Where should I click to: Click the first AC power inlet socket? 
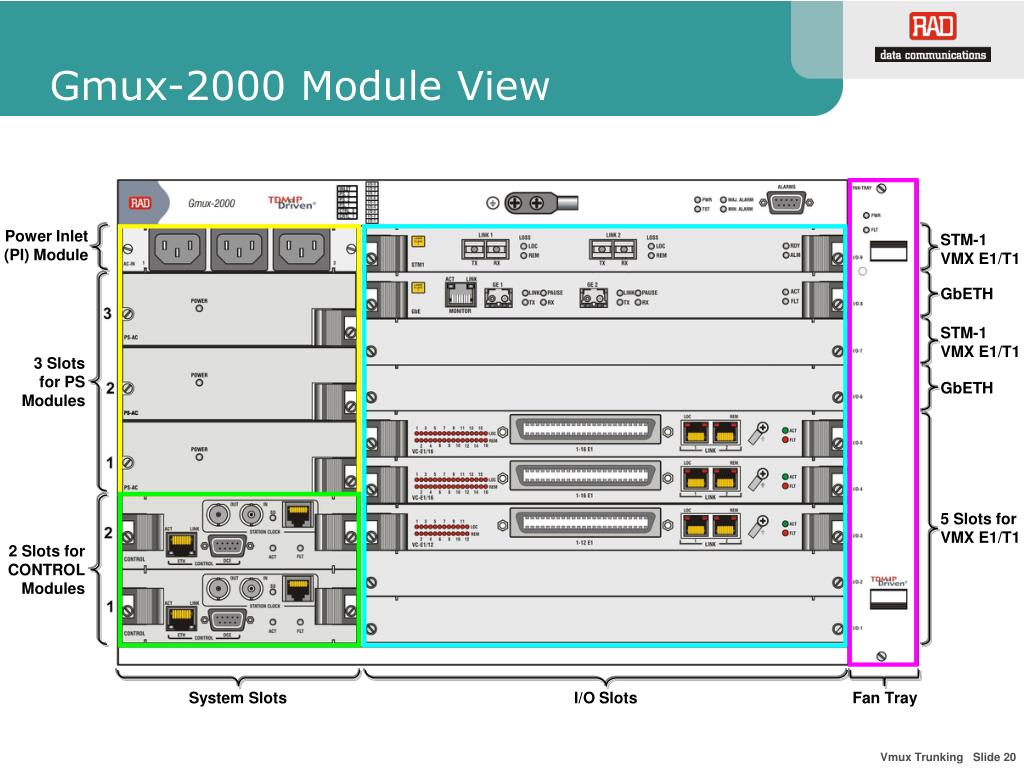pos(177,249)
